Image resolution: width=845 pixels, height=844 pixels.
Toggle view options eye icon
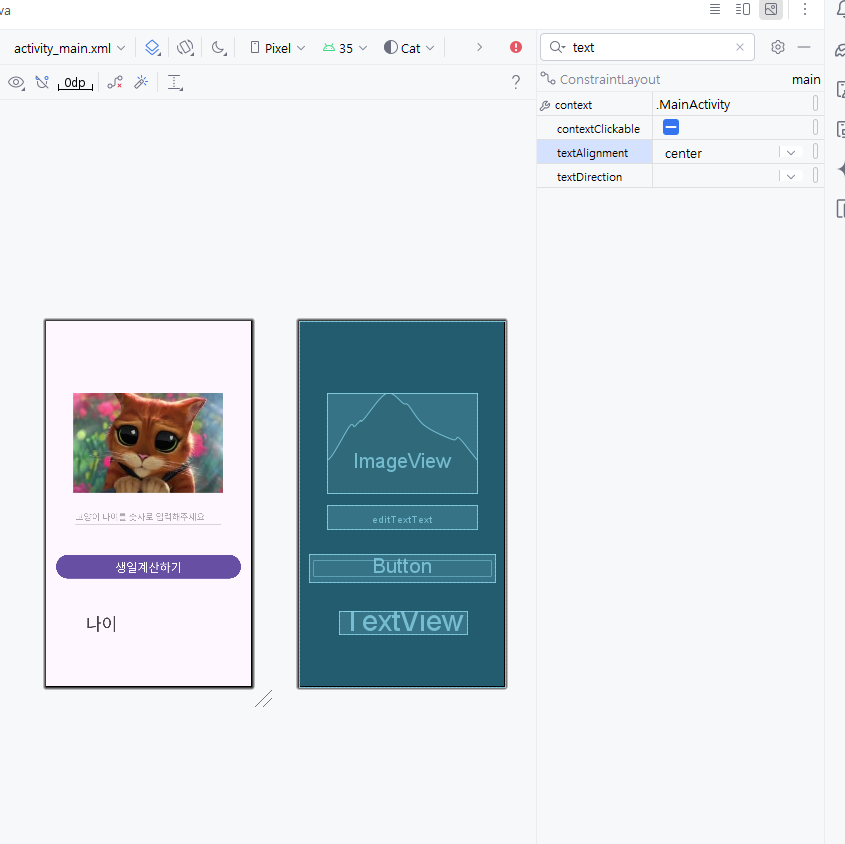coord(16,82)
